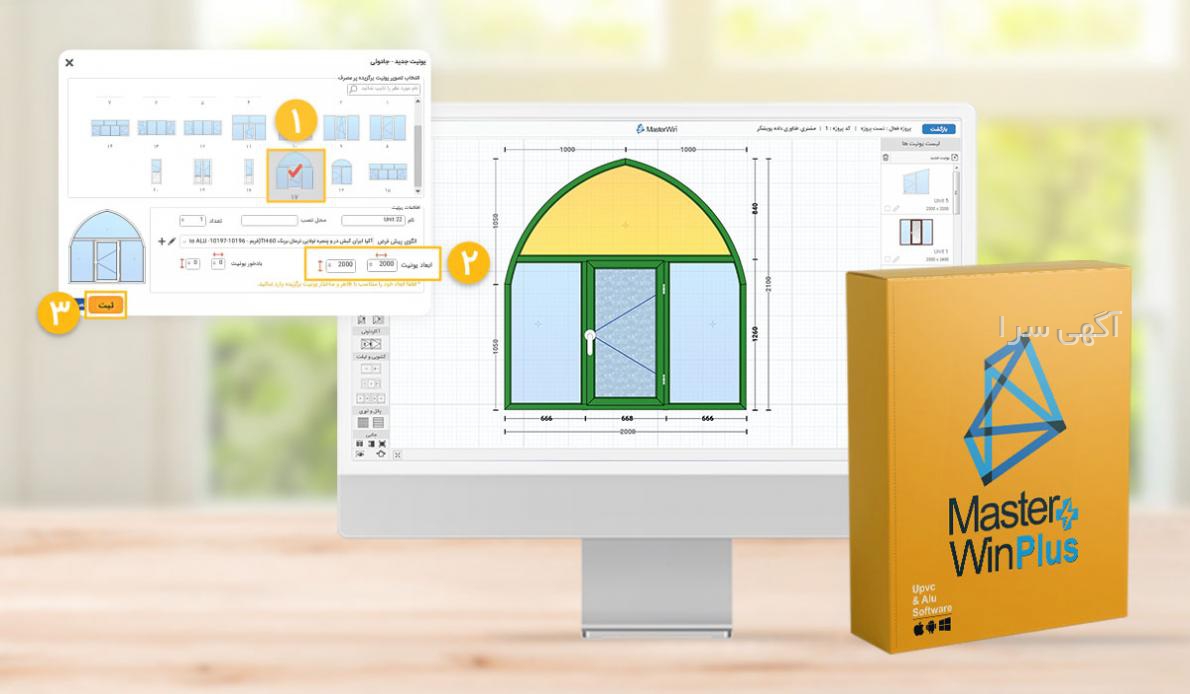Pick the double door template thumbnail
The image size is (1190, 694).
tap(203, 172)
